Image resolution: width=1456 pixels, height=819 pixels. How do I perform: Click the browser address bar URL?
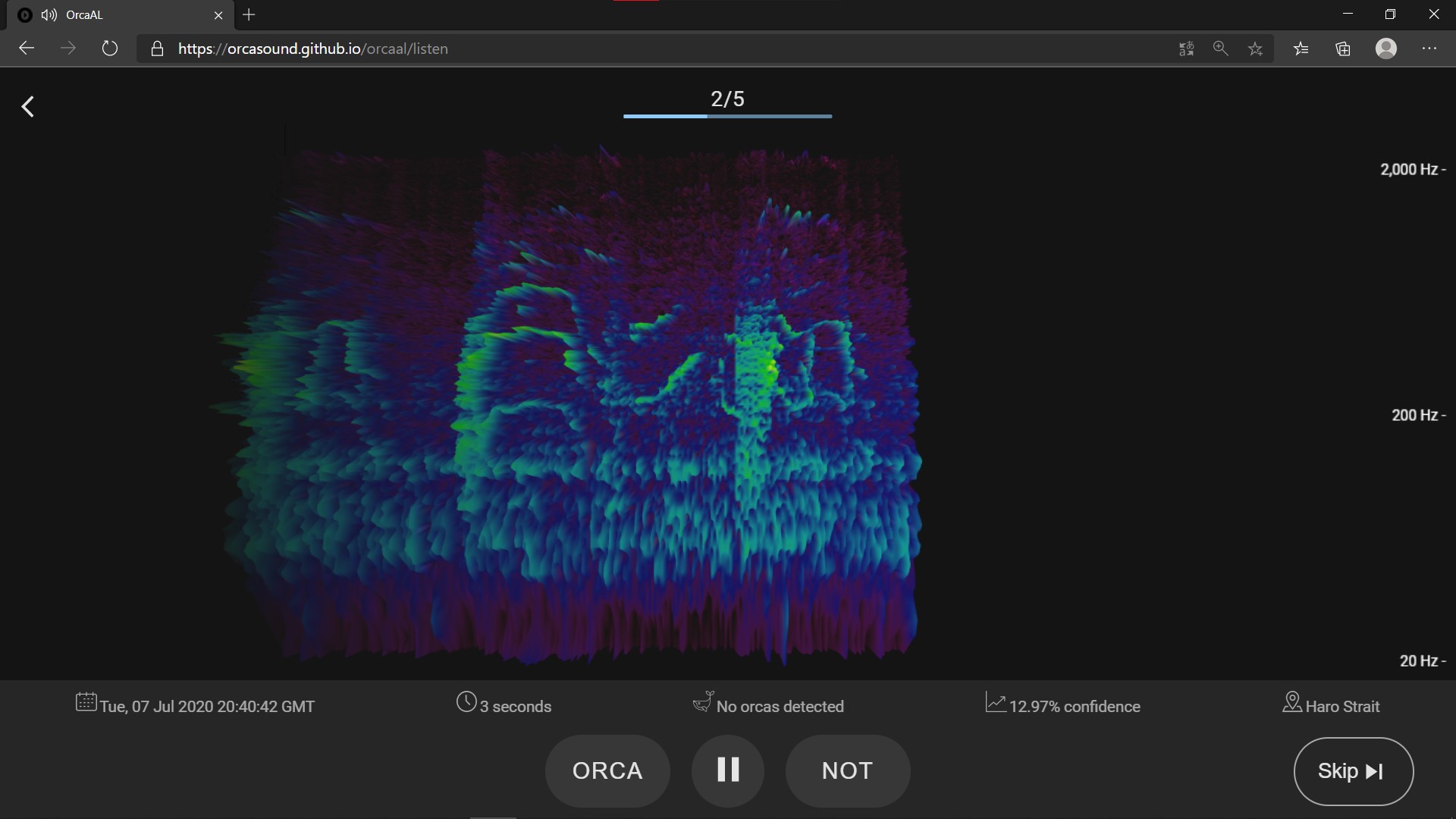pyautogui.click(x=312, y=49)
